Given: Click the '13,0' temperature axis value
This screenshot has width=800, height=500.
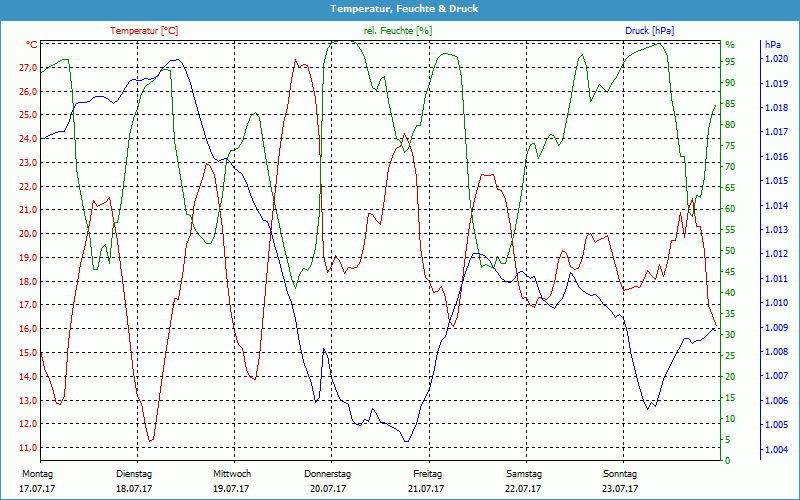Looking at the screenshot, I should [28, 401].
